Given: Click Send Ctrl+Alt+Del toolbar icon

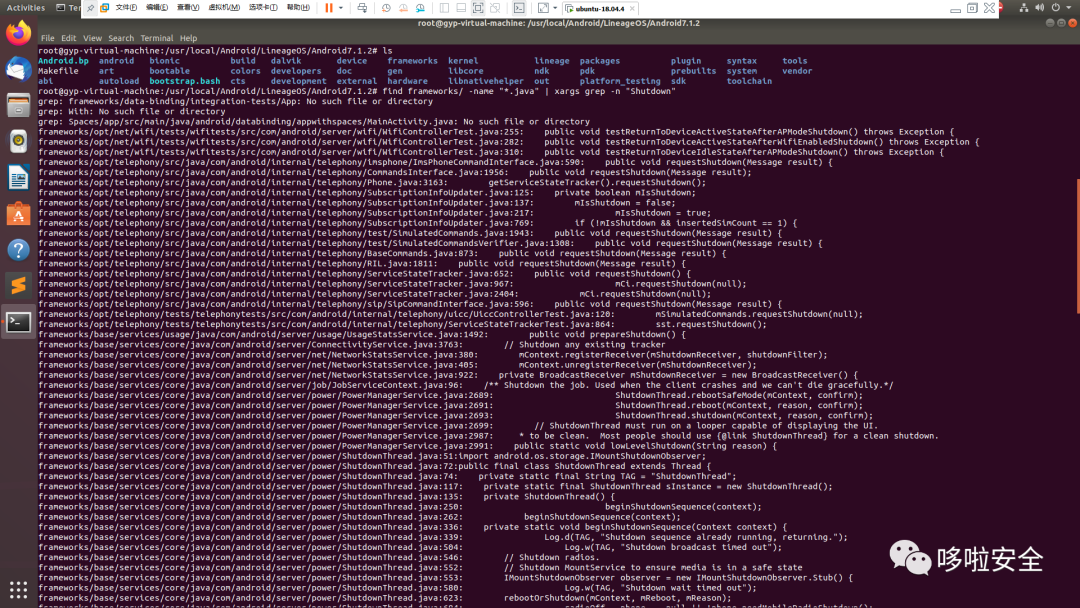Looking at the screenshot, I should point(362,8).
